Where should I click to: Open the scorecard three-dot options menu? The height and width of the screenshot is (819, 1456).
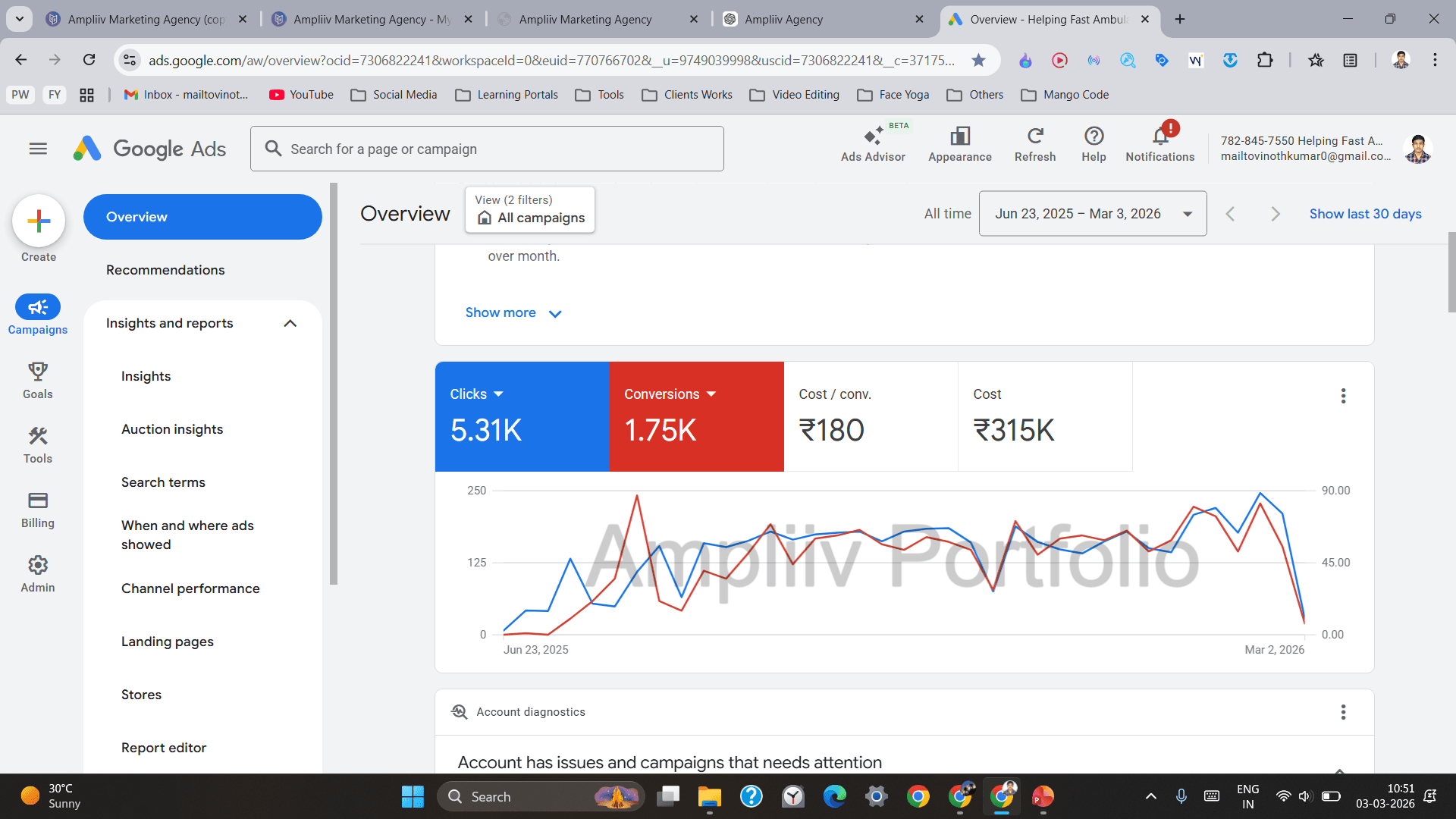(x=1343, y=396)
